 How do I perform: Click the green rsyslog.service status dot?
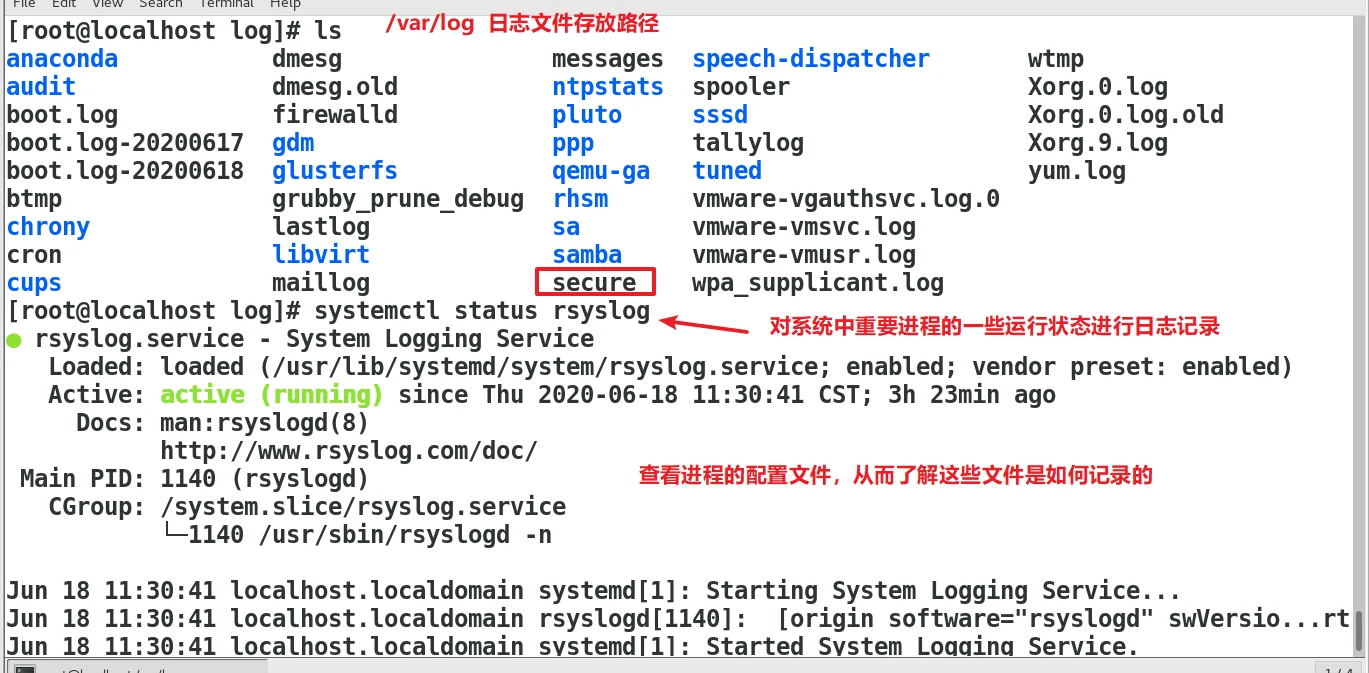point(14,340)
